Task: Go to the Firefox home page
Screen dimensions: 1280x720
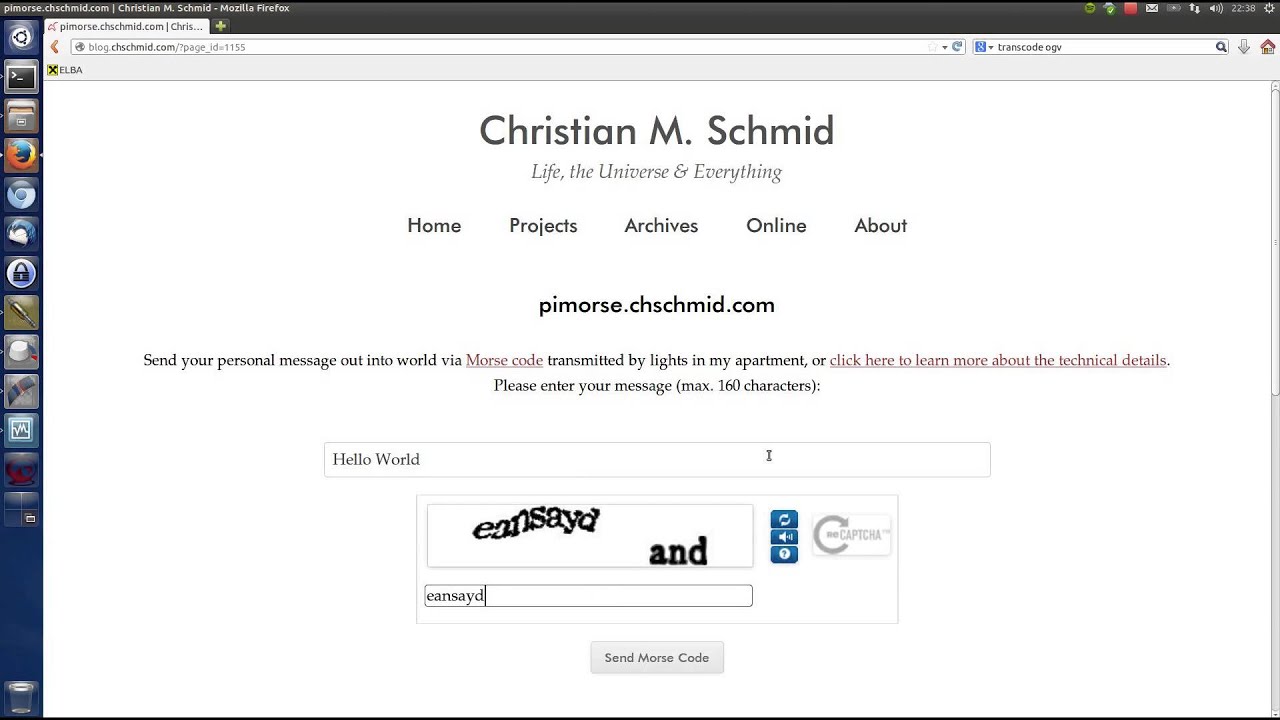Action: [x=1267, y=47]
